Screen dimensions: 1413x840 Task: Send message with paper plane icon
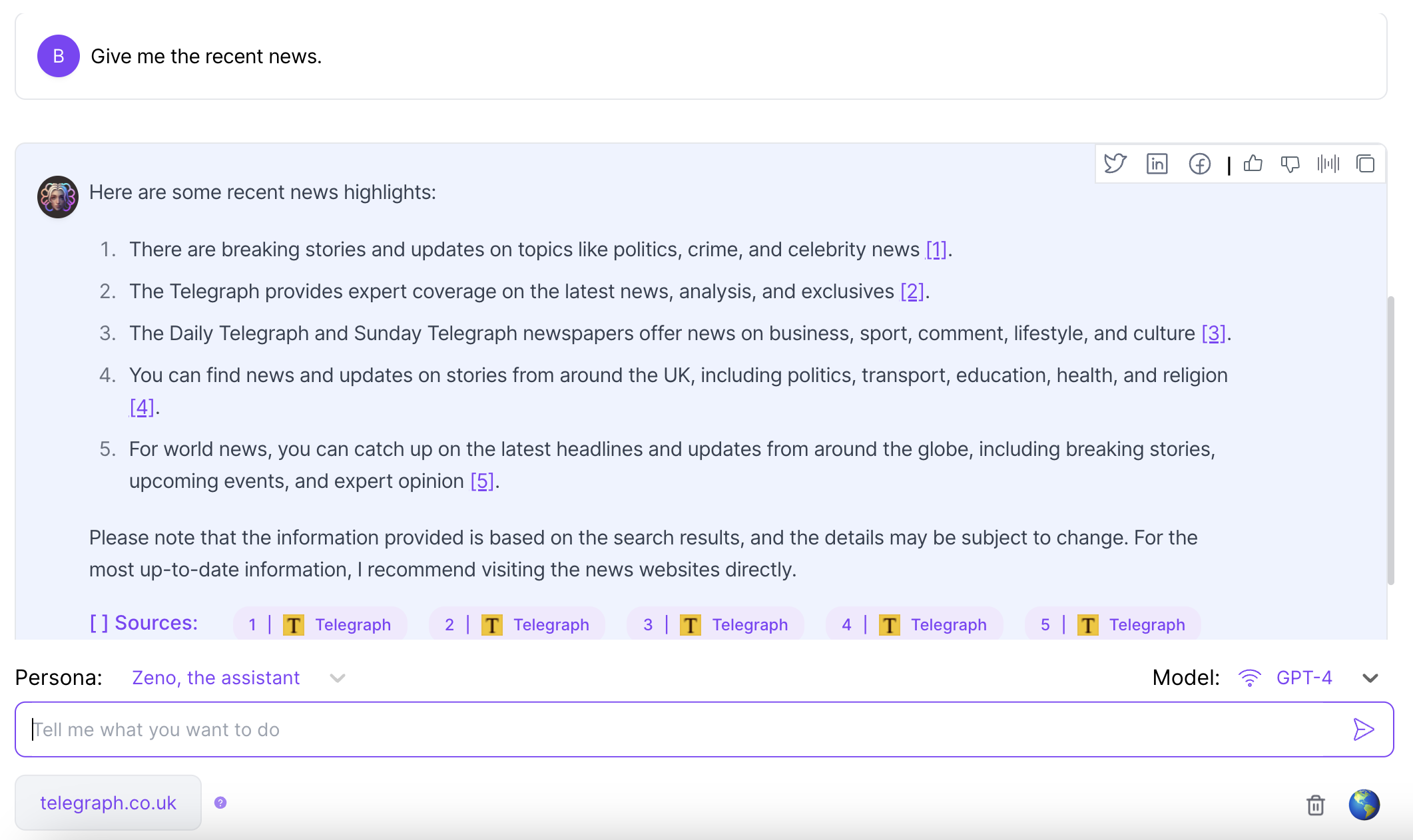click(x=1364, y=730)
